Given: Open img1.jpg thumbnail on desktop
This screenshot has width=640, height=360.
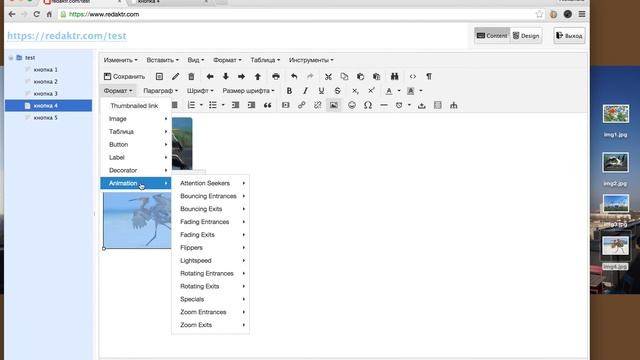Looking at the screenshot, I should 616,114.
